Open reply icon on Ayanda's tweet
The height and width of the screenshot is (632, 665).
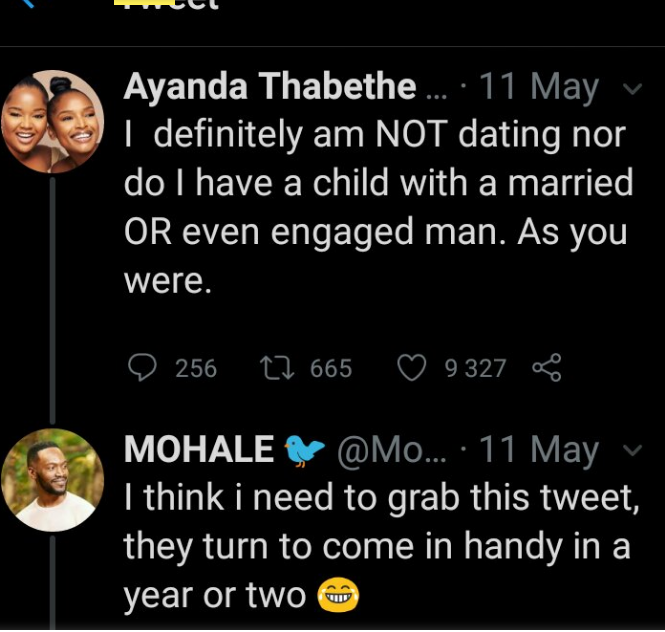tap(142, 368)
